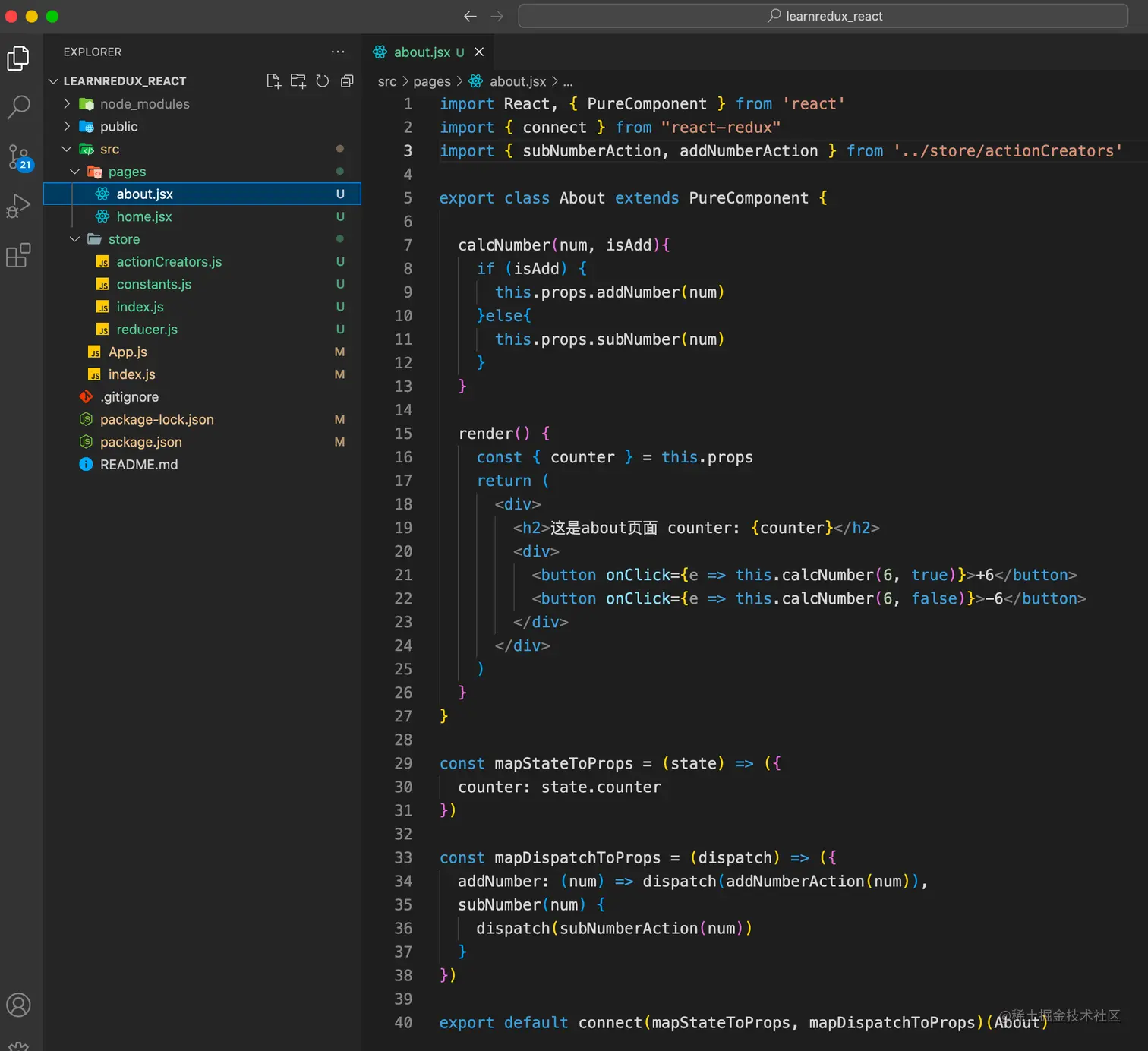
Task: Collapse the store folder
Action: point(123,239)
